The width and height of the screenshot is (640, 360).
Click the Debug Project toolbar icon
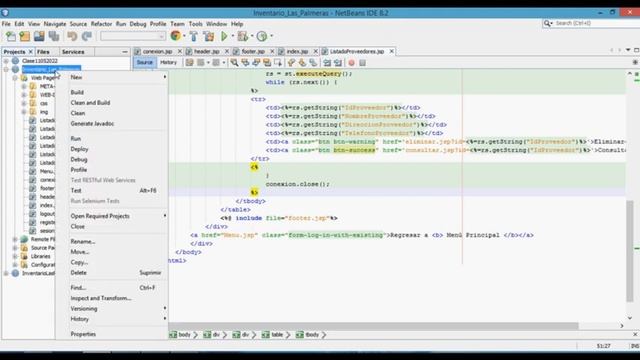[242, 36]
